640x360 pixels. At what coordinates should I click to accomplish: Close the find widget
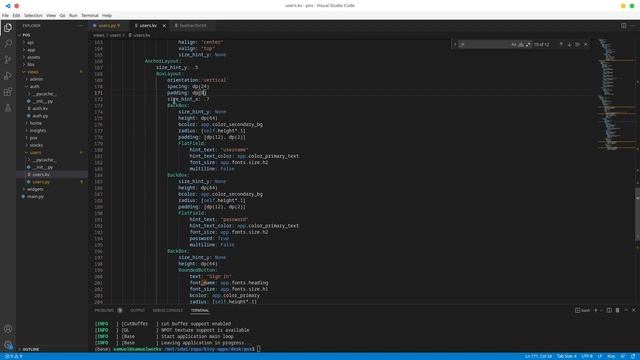(586, 44)
